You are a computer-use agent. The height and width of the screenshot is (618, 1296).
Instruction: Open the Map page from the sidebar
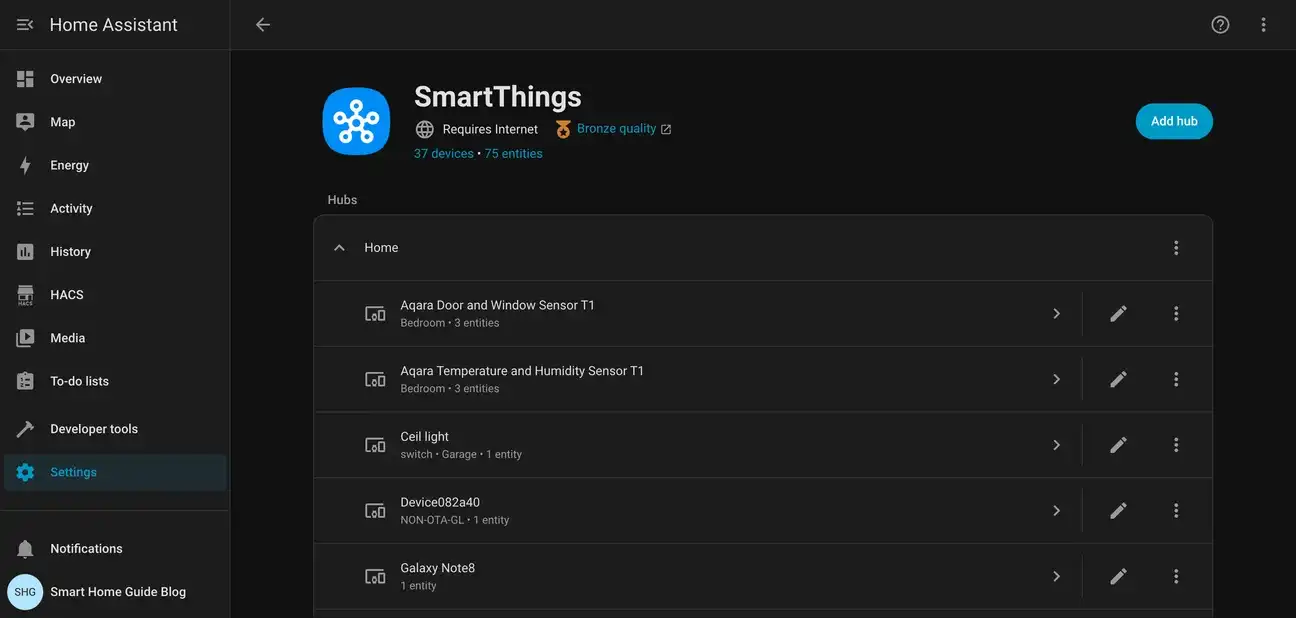point(63,120)
